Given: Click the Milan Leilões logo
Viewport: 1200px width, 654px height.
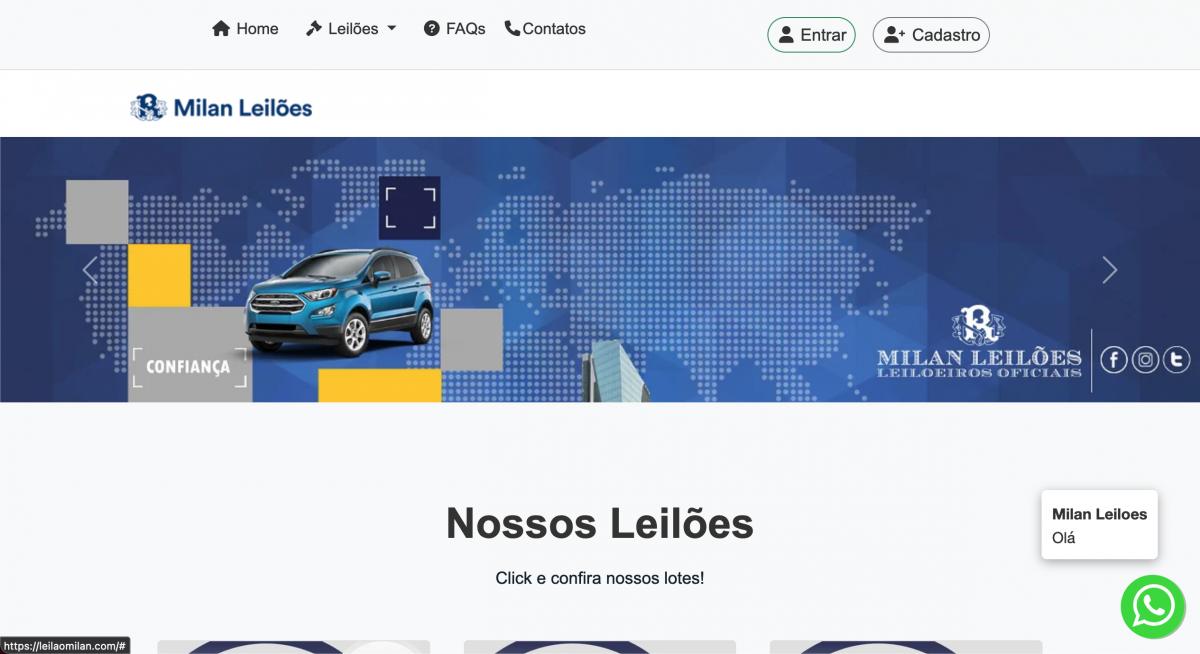Looking at the screenshot, I should pyautogui.click(x=221, y=107).
